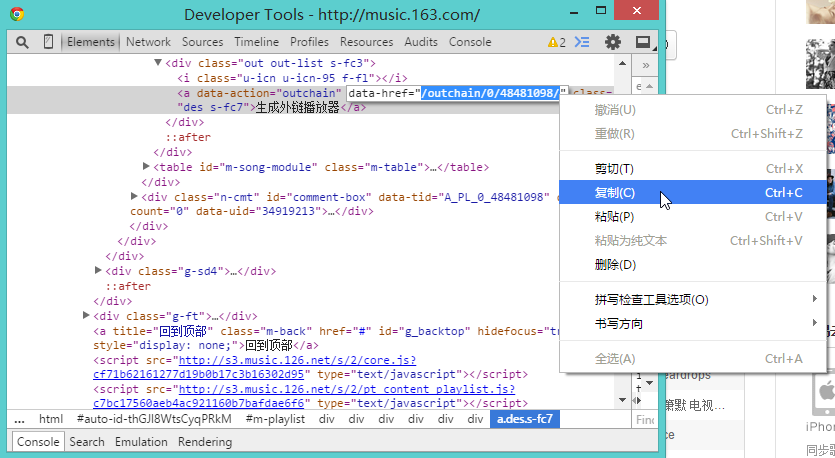
Task: Open the Search drawer tab
Action: point(87,441)
